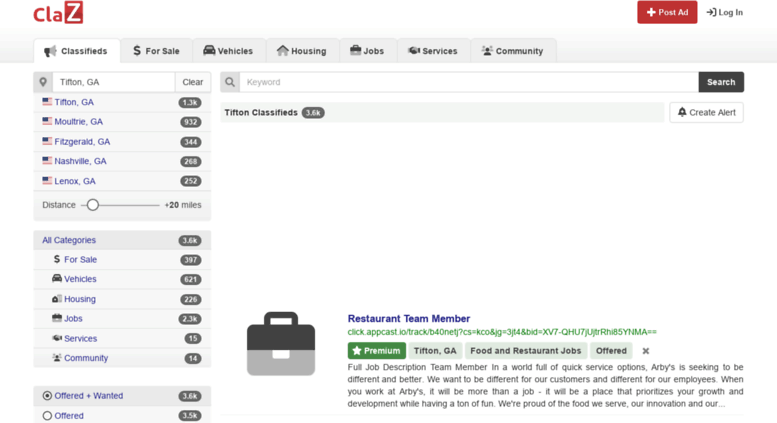Select Moultrie, GA location
777x423 pixels.
122,121
